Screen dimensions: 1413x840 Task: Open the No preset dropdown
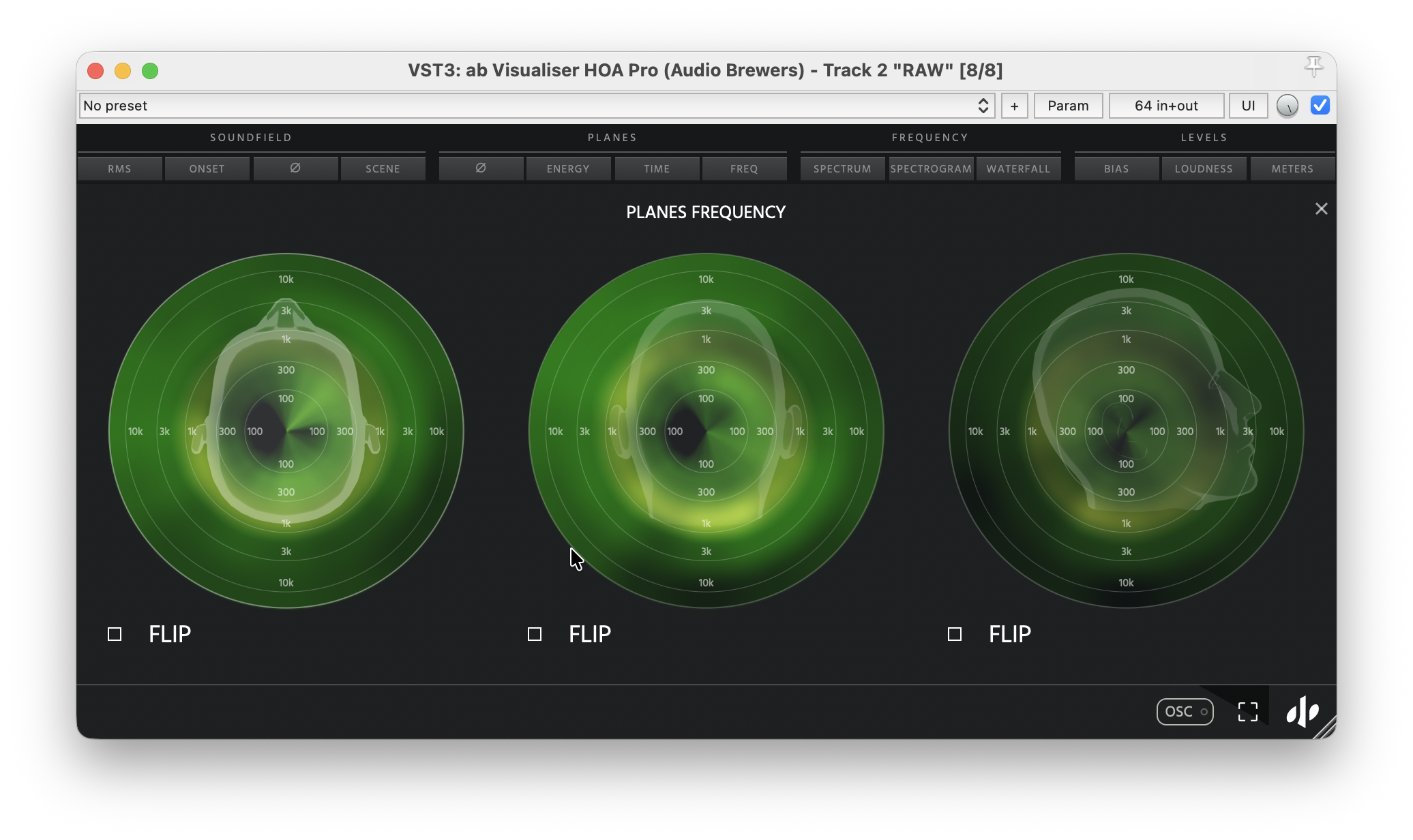537,106
